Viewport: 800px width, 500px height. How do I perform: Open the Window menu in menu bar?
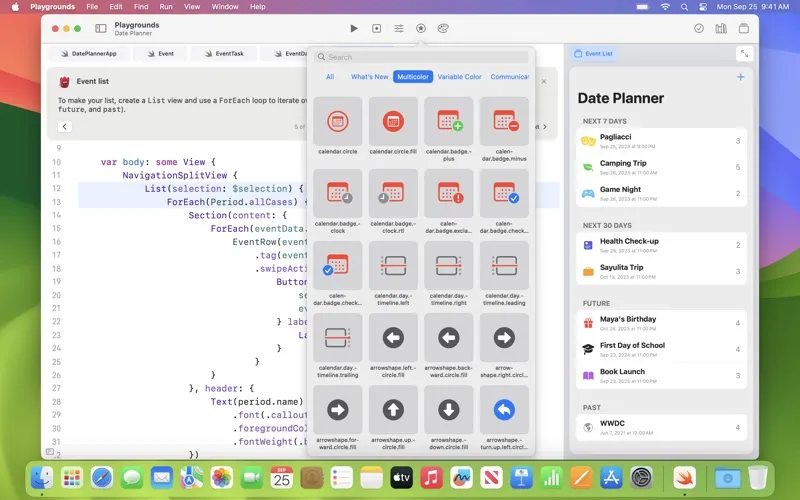click(225, 7)
